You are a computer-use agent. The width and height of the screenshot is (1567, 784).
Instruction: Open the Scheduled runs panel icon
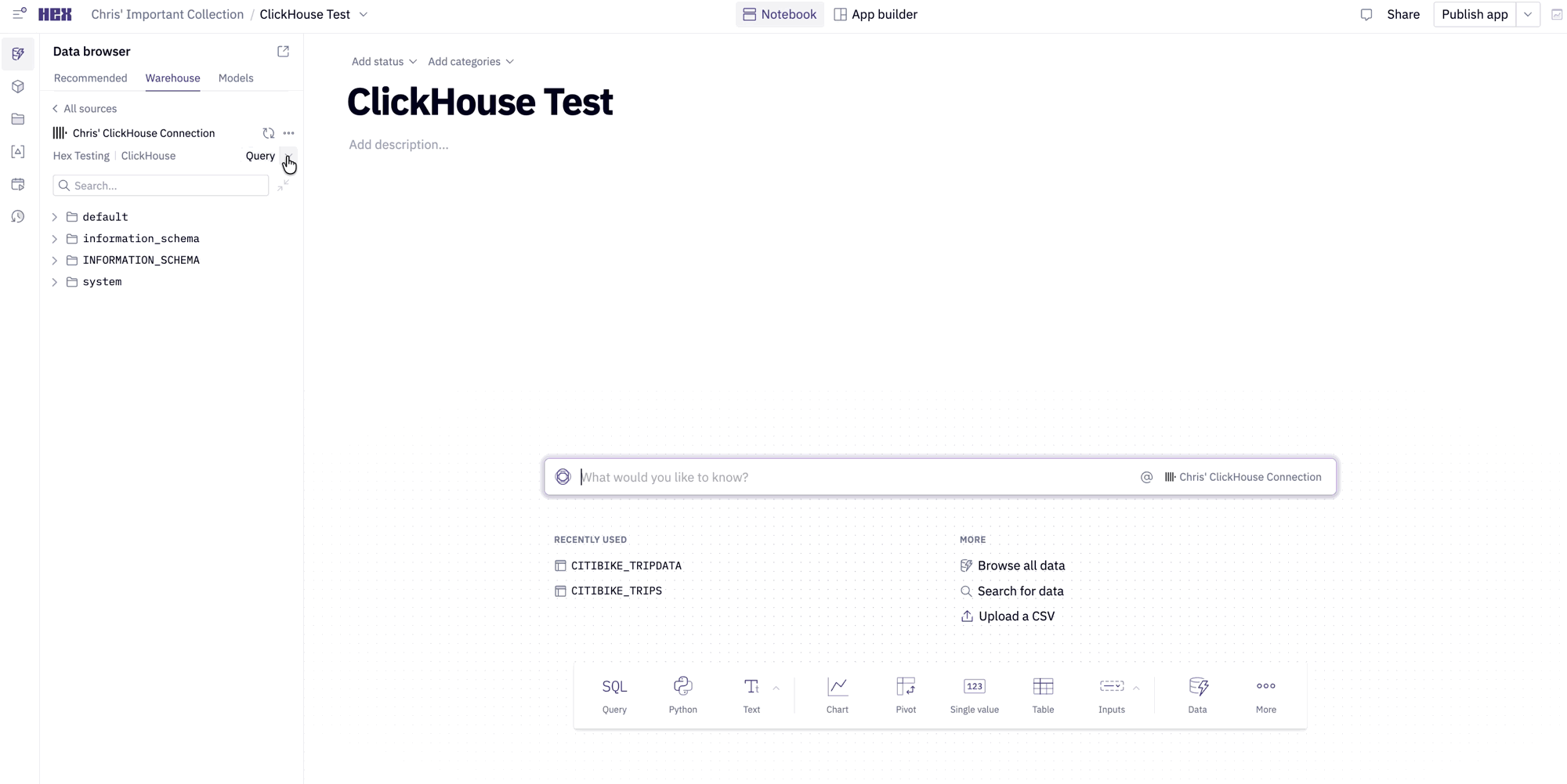click(18, 184)
